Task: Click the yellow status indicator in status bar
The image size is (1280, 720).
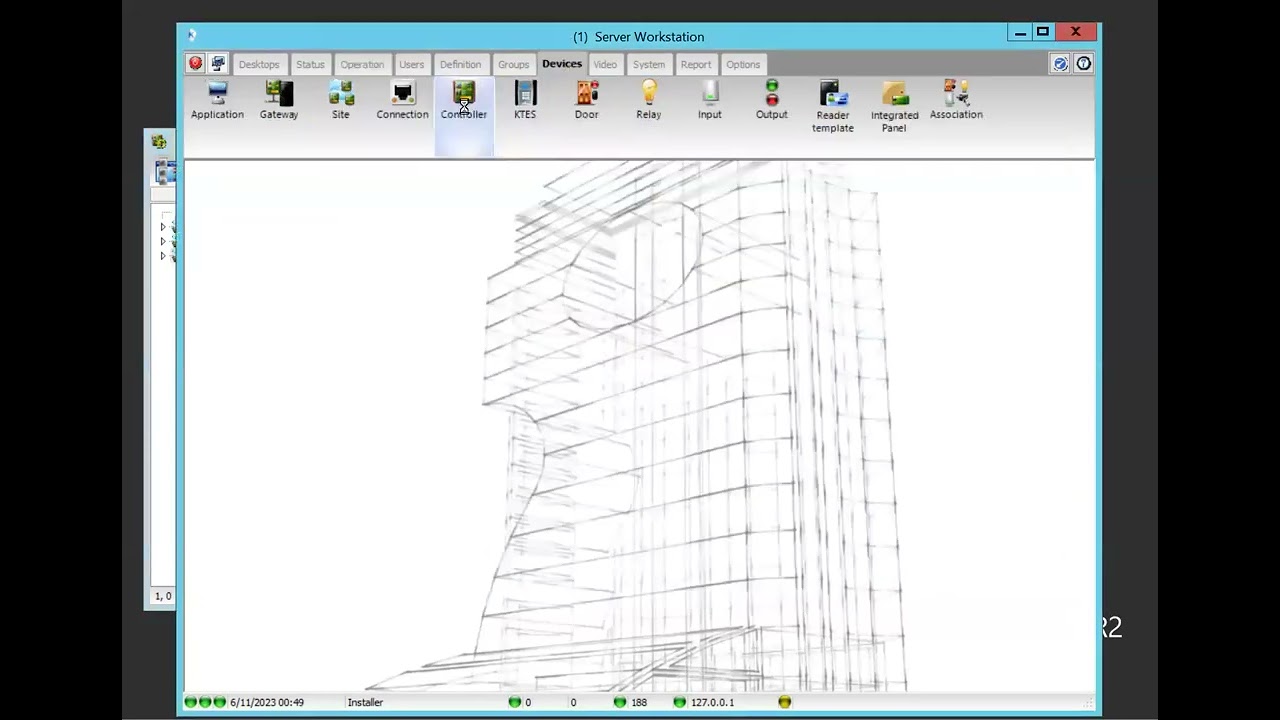Action: [785, 702]
